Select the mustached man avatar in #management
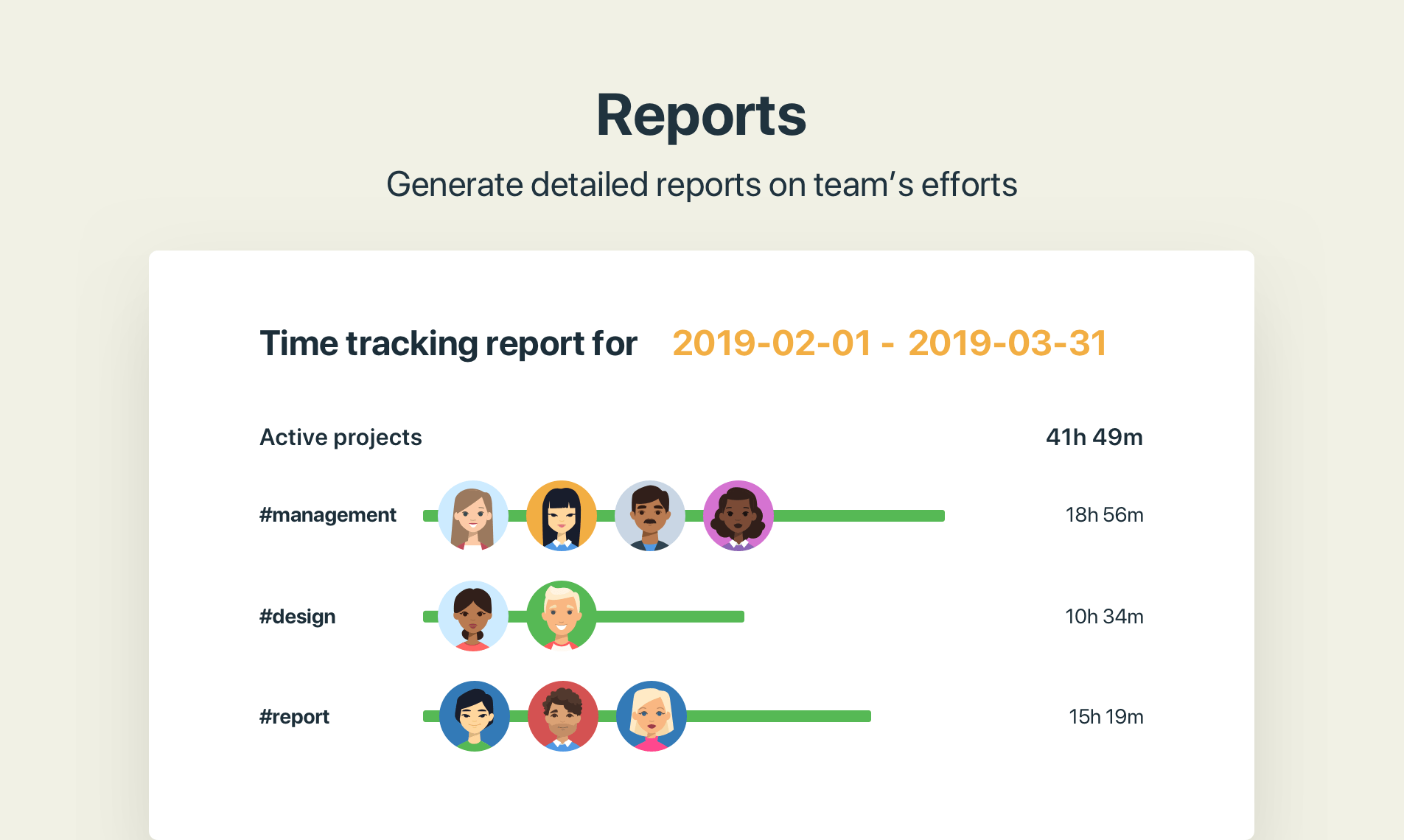The height and width of the screenshot is (840, 1404). pyautogui.click(x=651, y=515)
